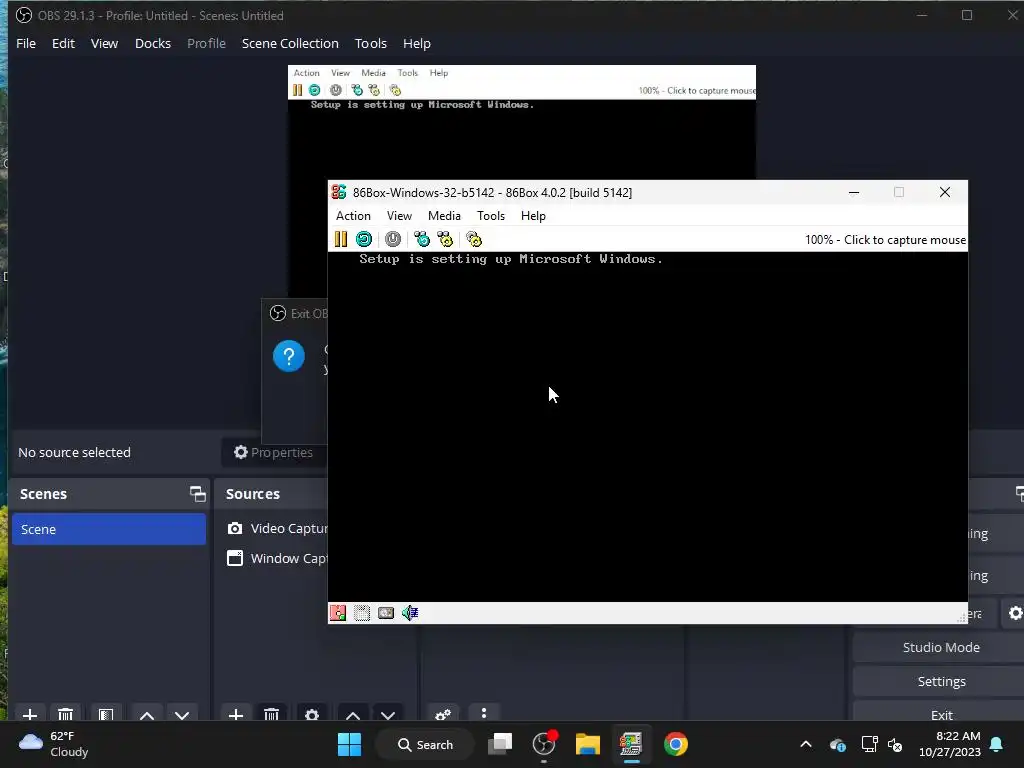Click the hard disk status icon
The height and width of the screenshot is (768, 1024).
(x=386, y=613)
